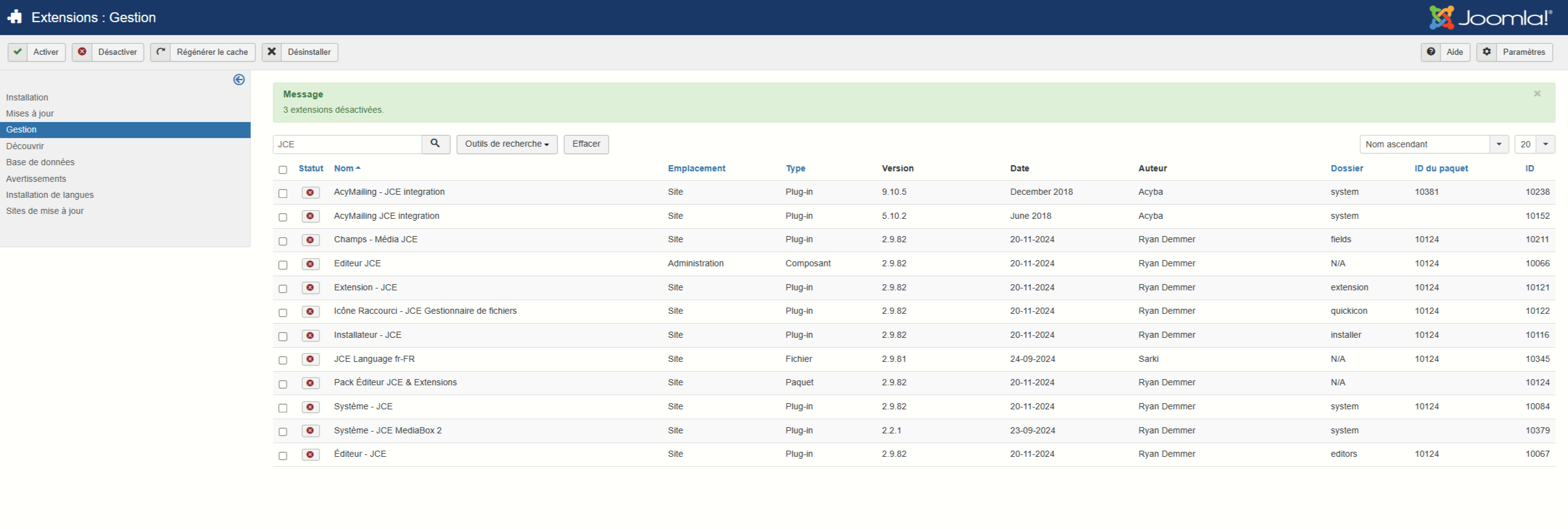
Task: Toggle status icon for Champs - Média JCE
Action: pos(311,240)
